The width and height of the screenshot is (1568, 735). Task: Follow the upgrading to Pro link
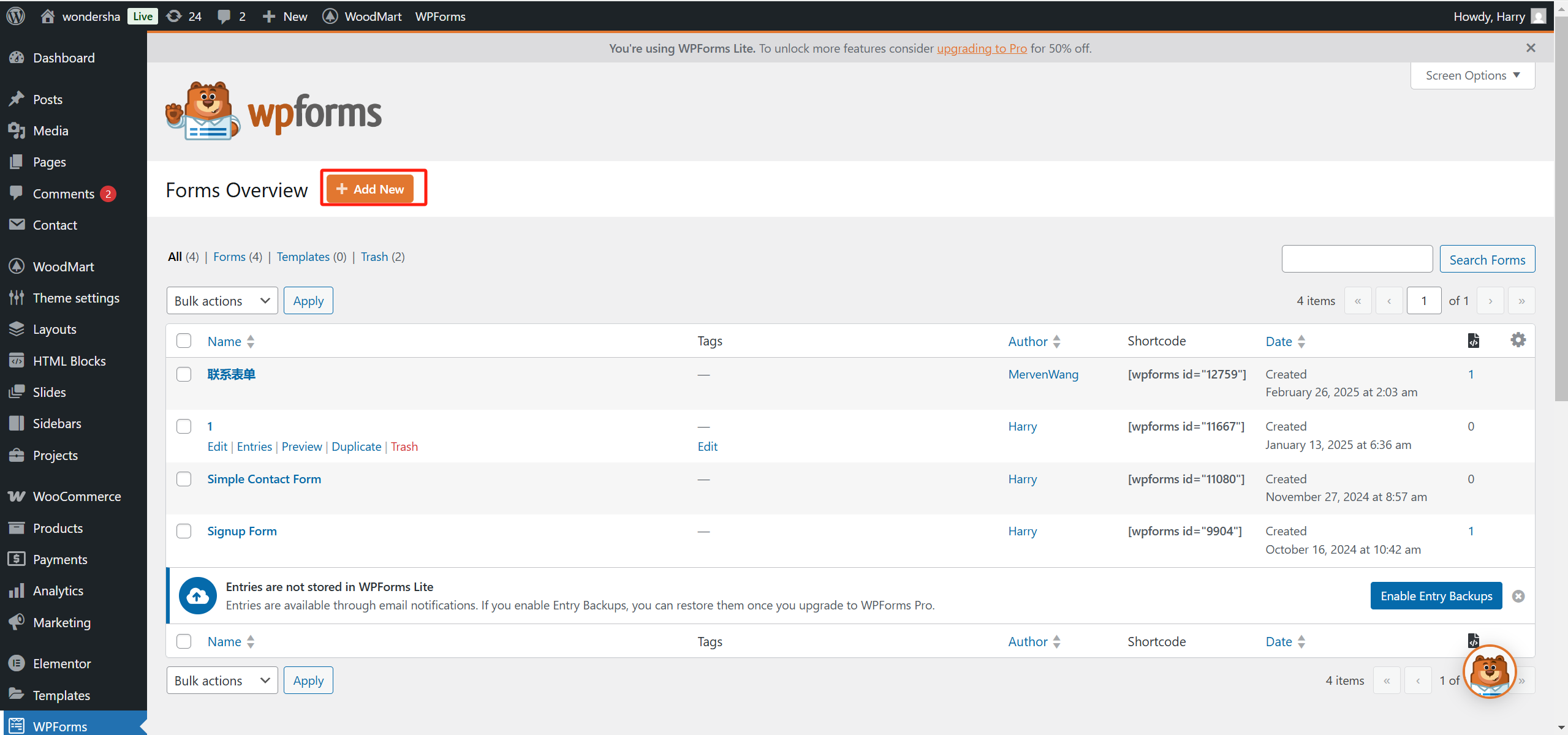pos(982,48)
